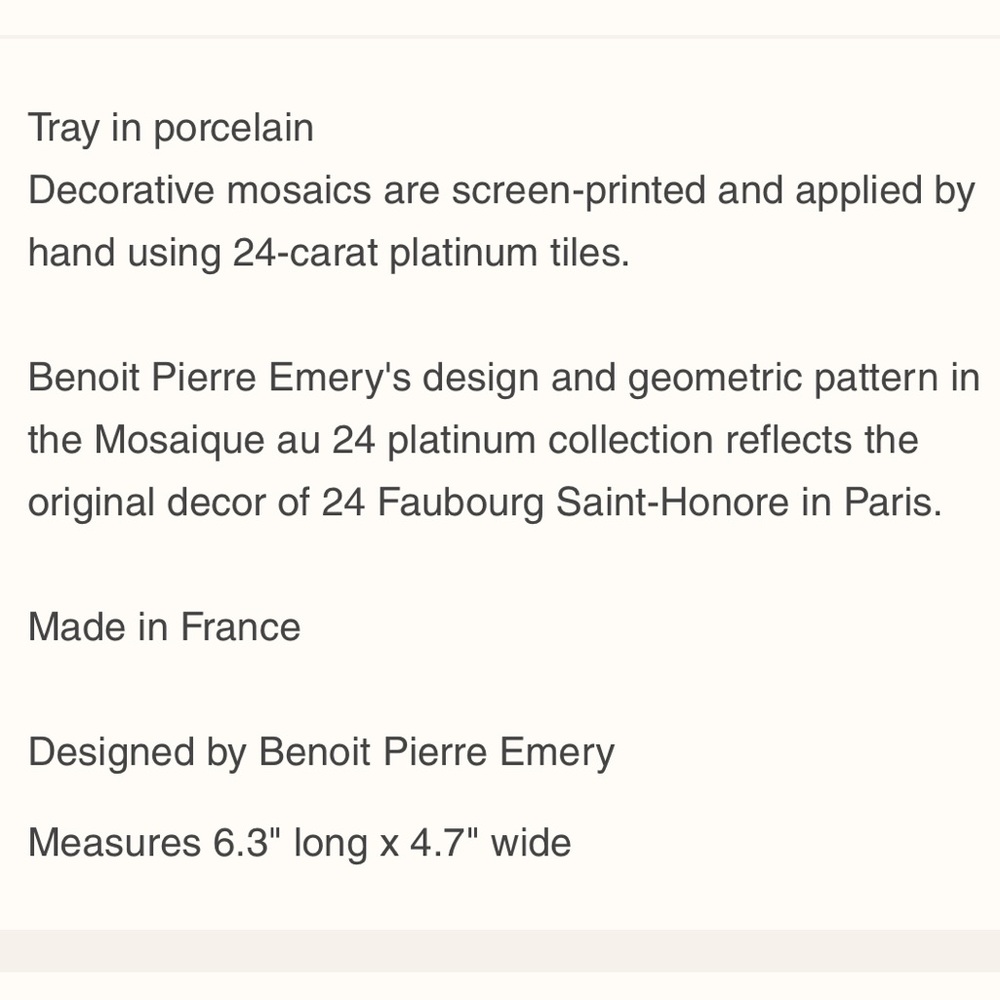Click the word 'collection' in second paragraph
The height and width of the screenshot is (1000, 1000).
coord(630,440)
